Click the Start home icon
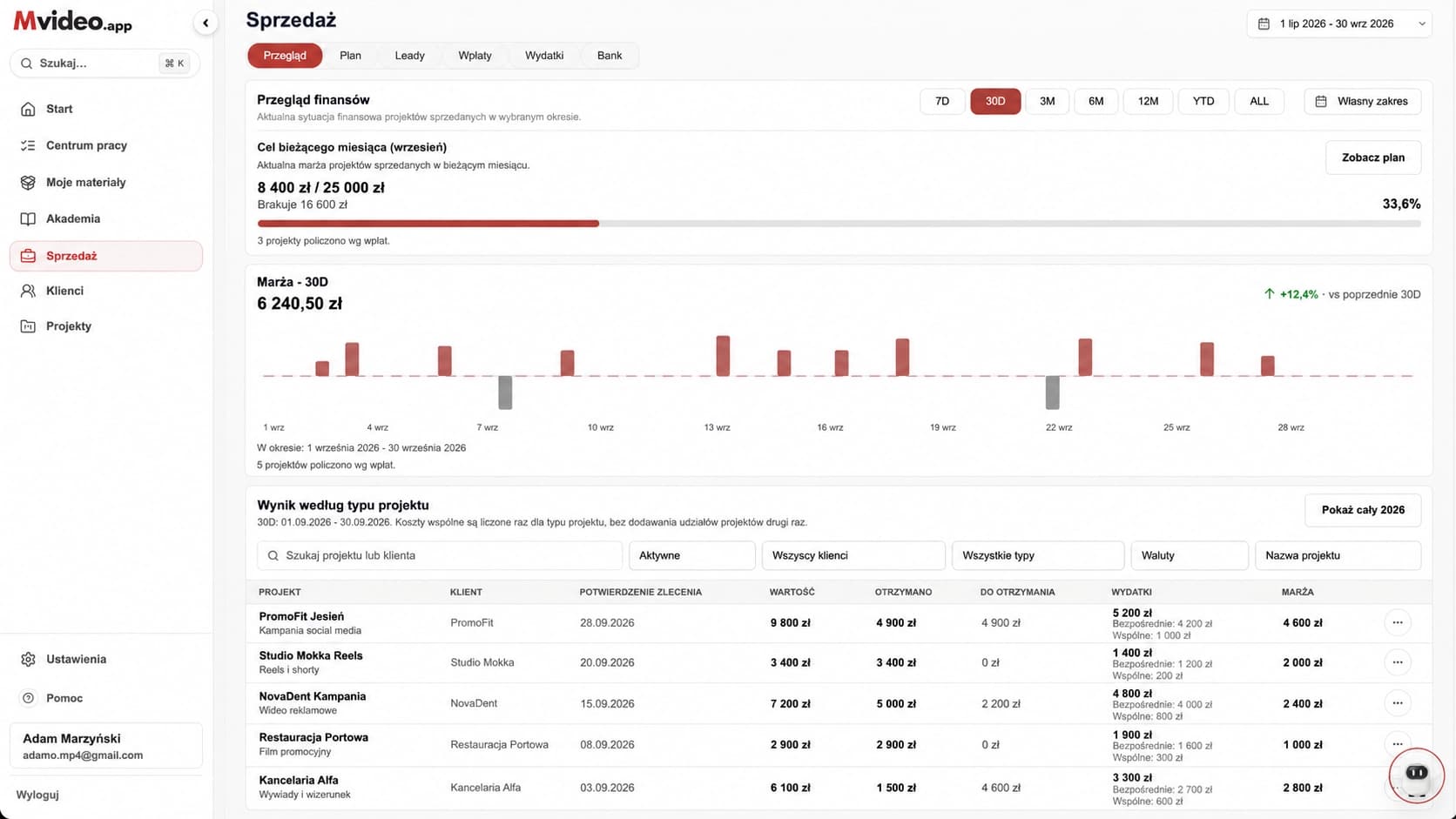This screenshot has width=1456, height=819. click(28, 109)
